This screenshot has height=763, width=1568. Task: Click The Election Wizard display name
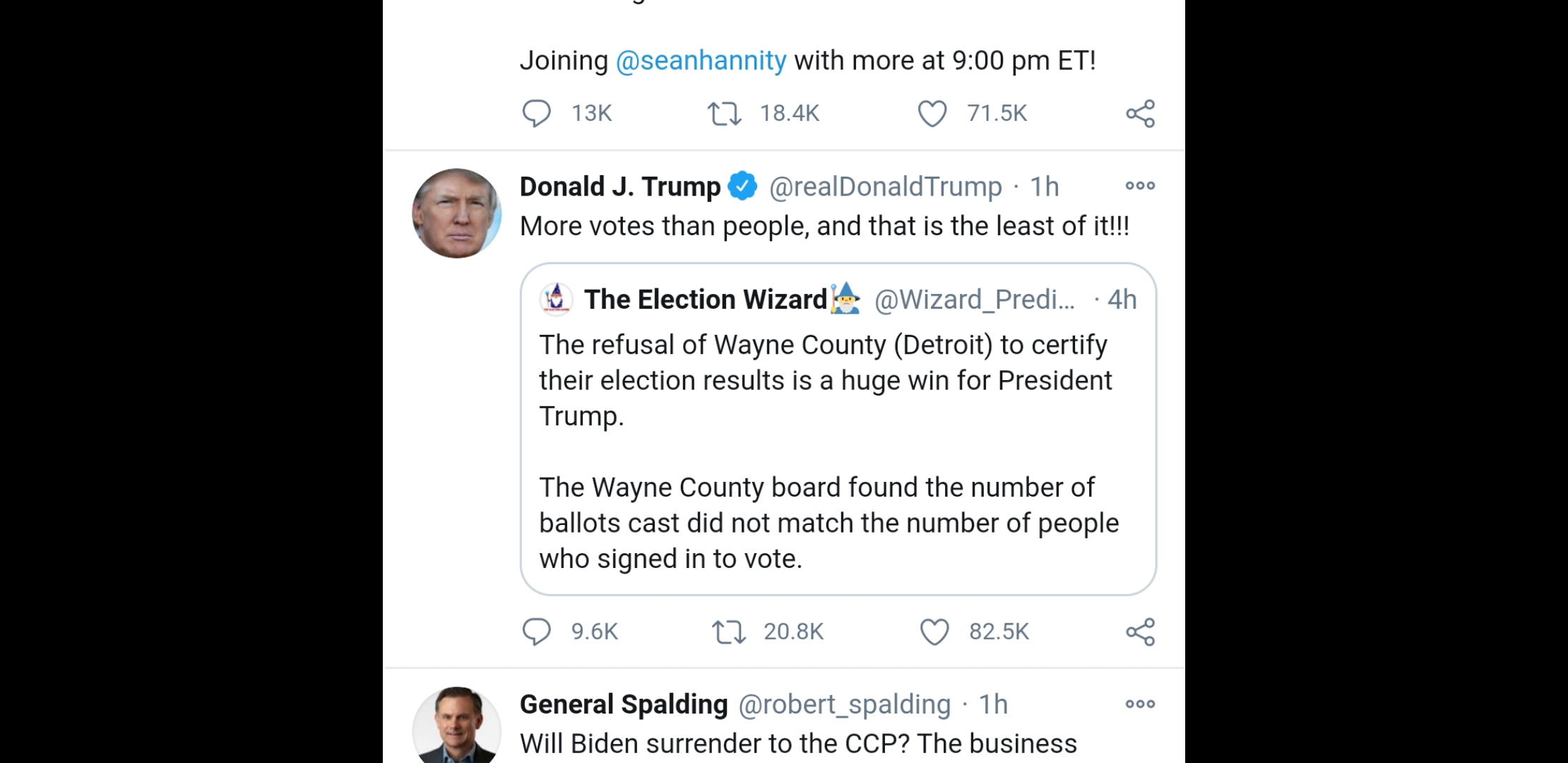pos(705,300)
